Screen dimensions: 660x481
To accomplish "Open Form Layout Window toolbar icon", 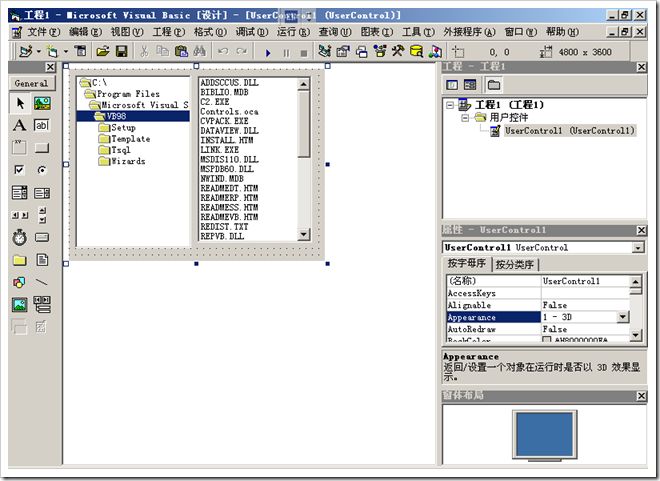I will 362,52.
